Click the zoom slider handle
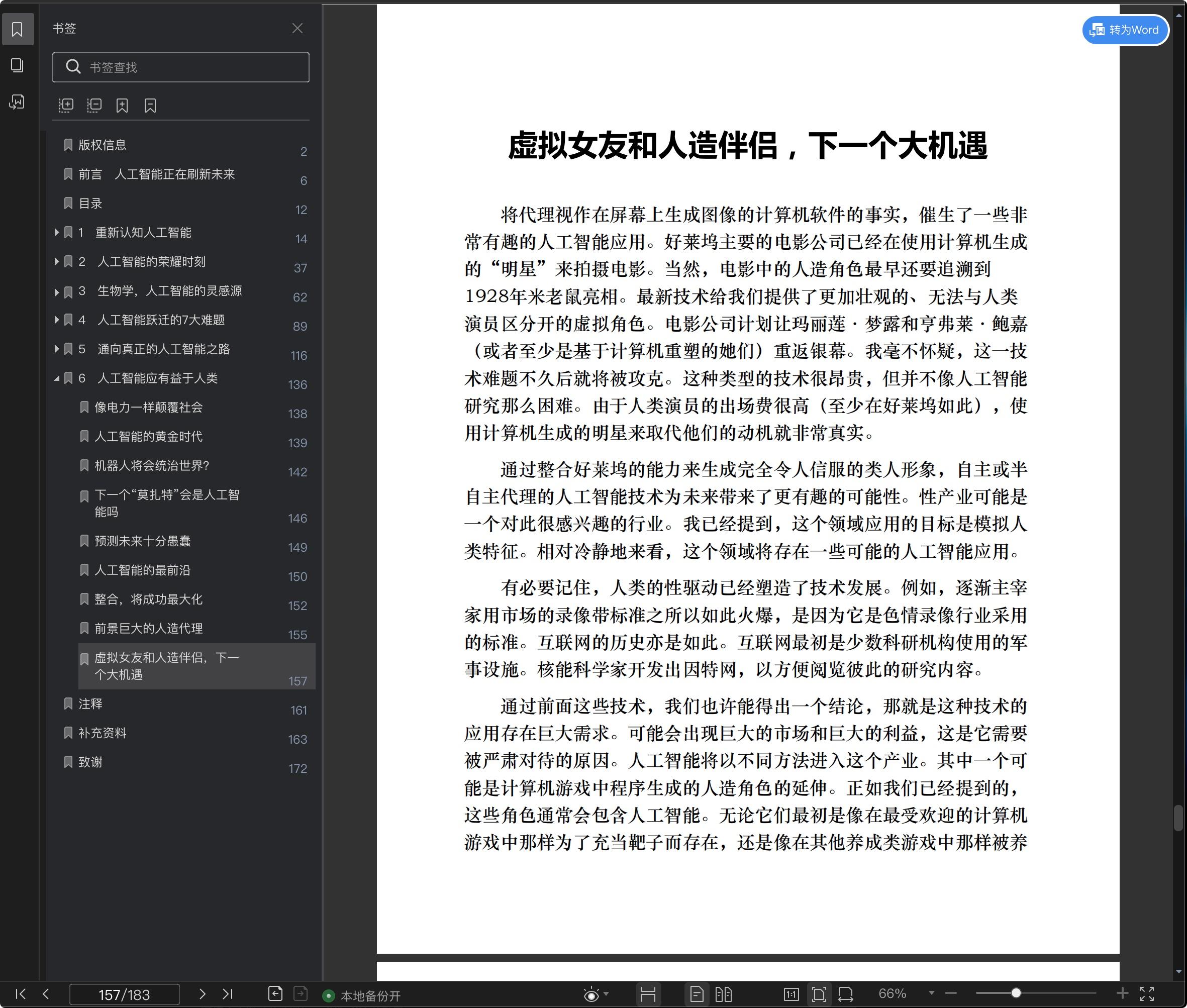 [x=1016, y=993]
